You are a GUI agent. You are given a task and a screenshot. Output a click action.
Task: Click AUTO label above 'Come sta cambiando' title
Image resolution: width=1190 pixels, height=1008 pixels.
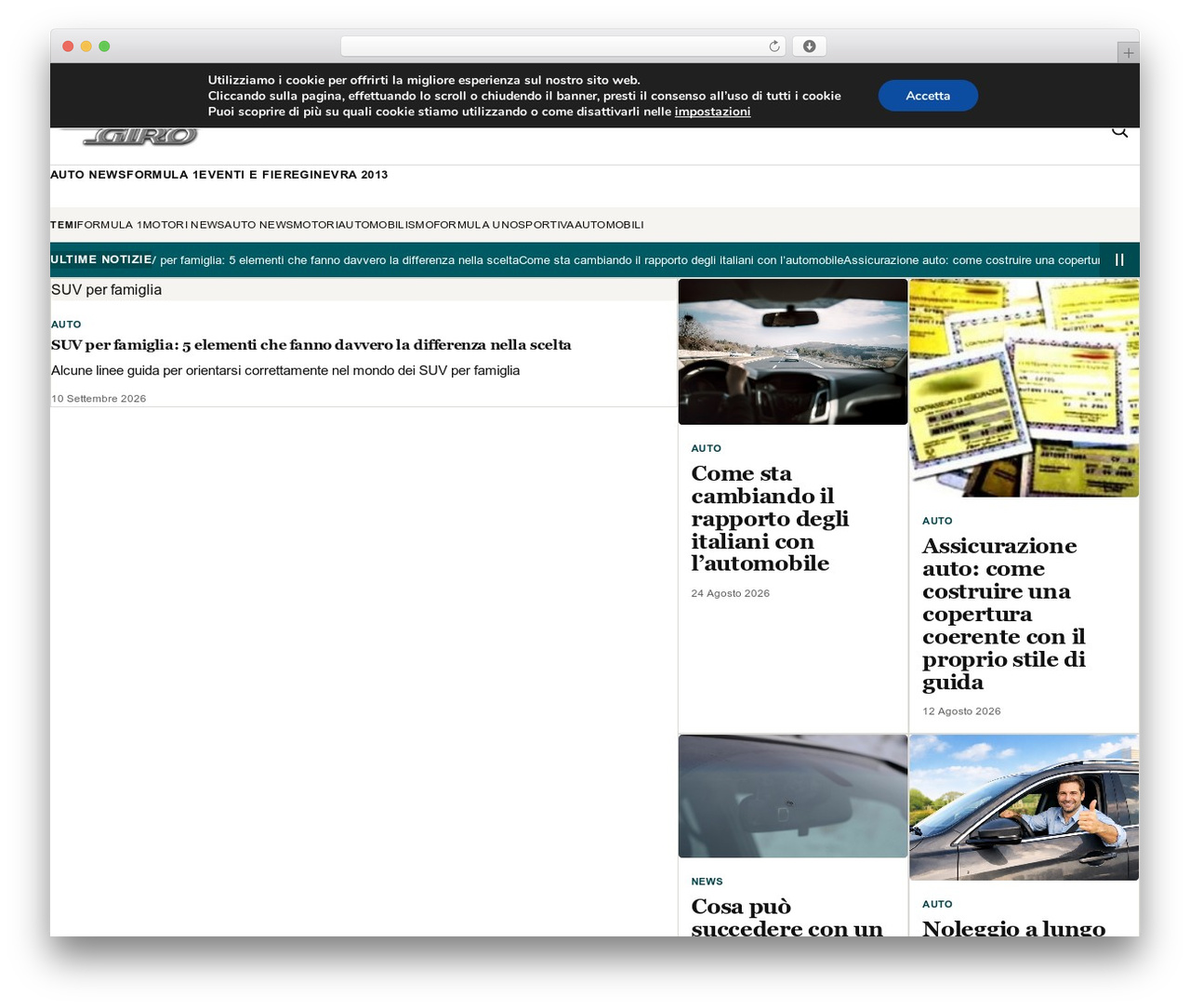point(707,448)
